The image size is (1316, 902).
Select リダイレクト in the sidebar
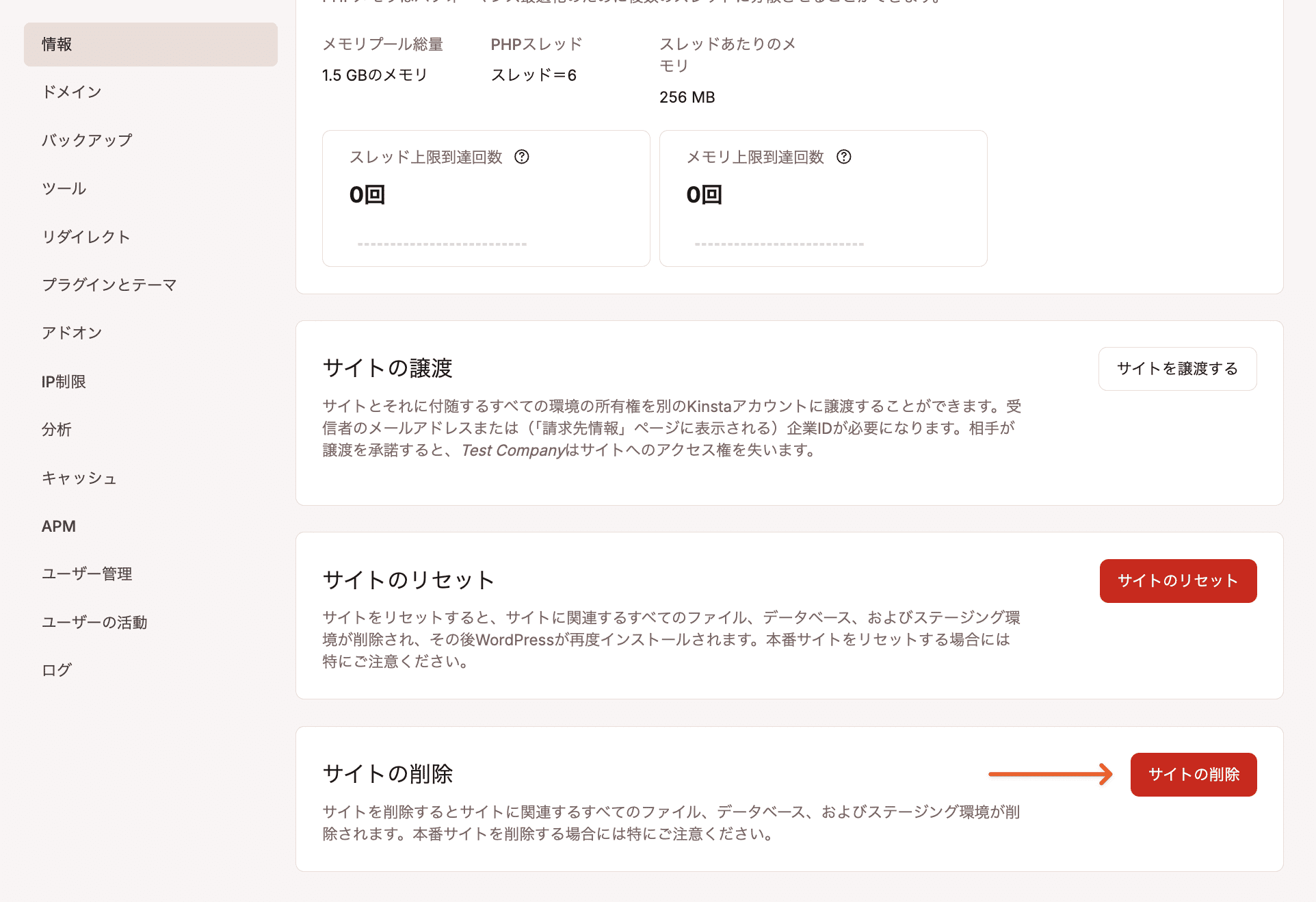click(x=86, y=236)
